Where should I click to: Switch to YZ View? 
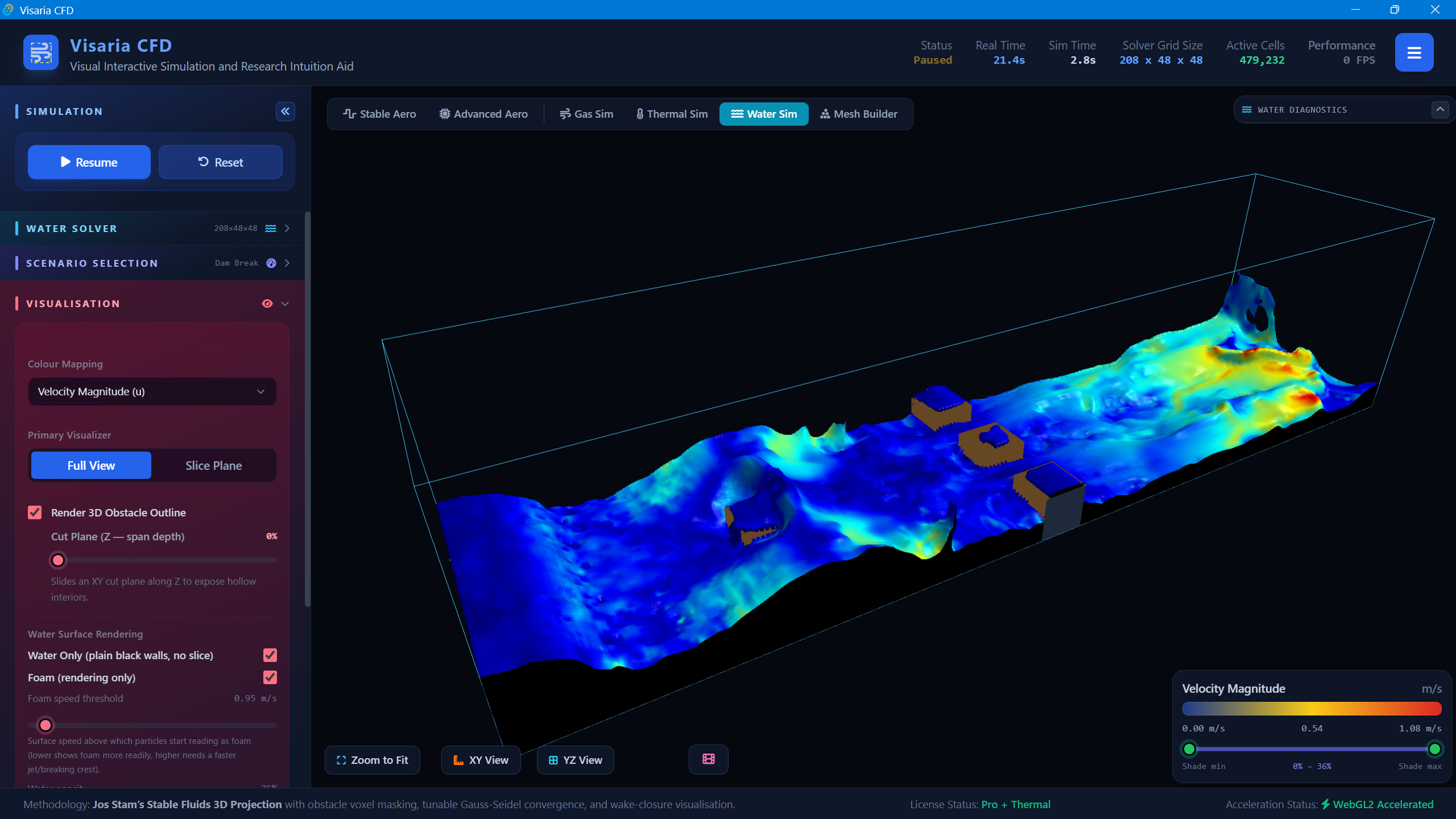click(x=576, y=760)
